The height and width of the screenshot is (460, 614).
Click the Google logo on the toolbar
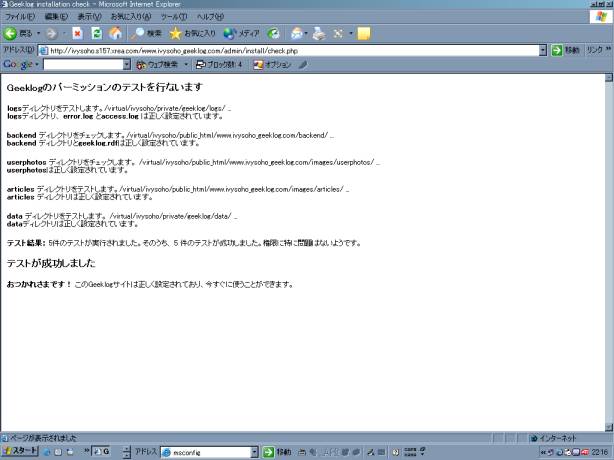[x=18, y=64]
